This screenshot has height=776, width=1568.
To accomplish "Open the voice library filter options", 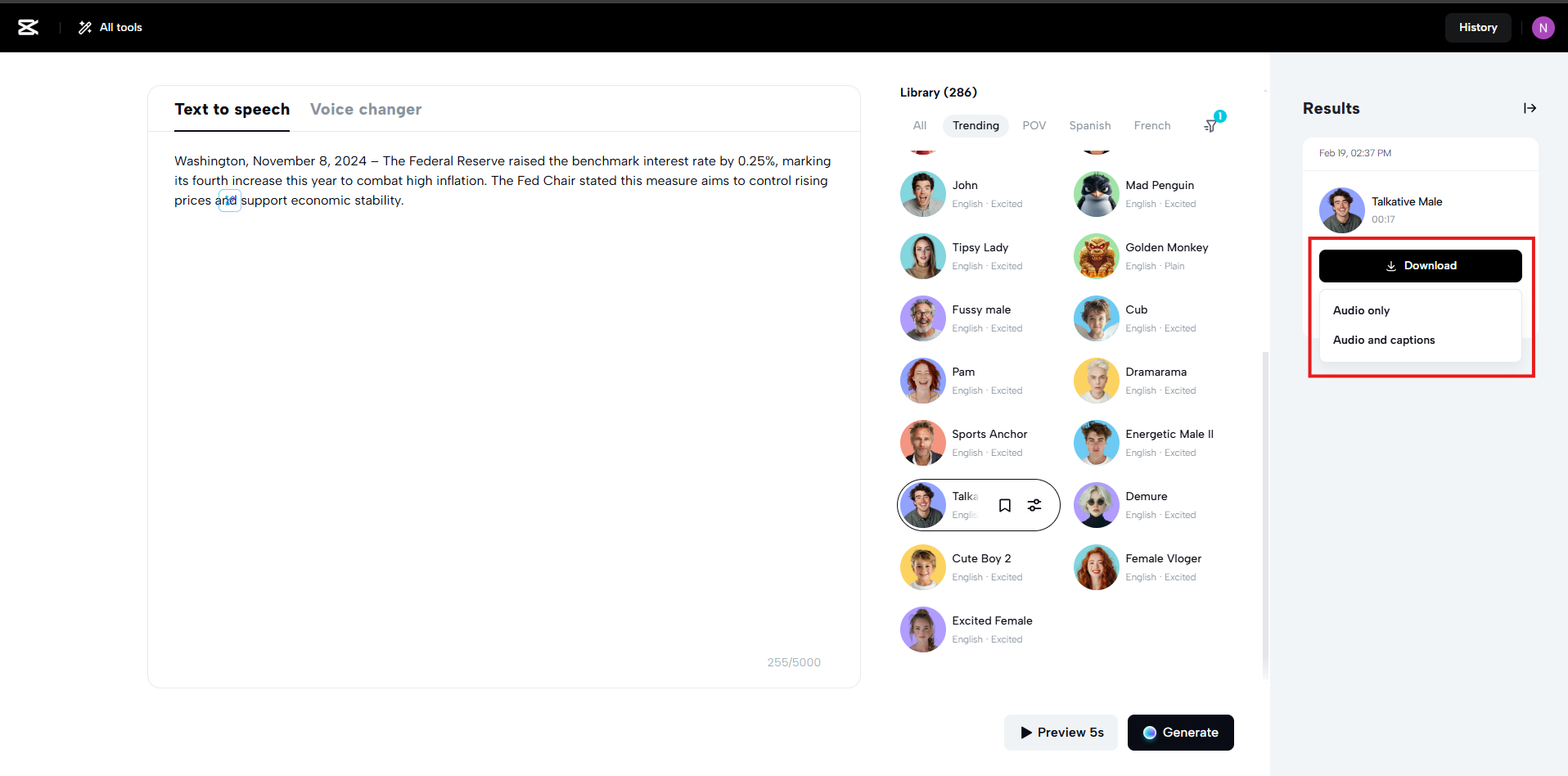I will click(1211, 125).
